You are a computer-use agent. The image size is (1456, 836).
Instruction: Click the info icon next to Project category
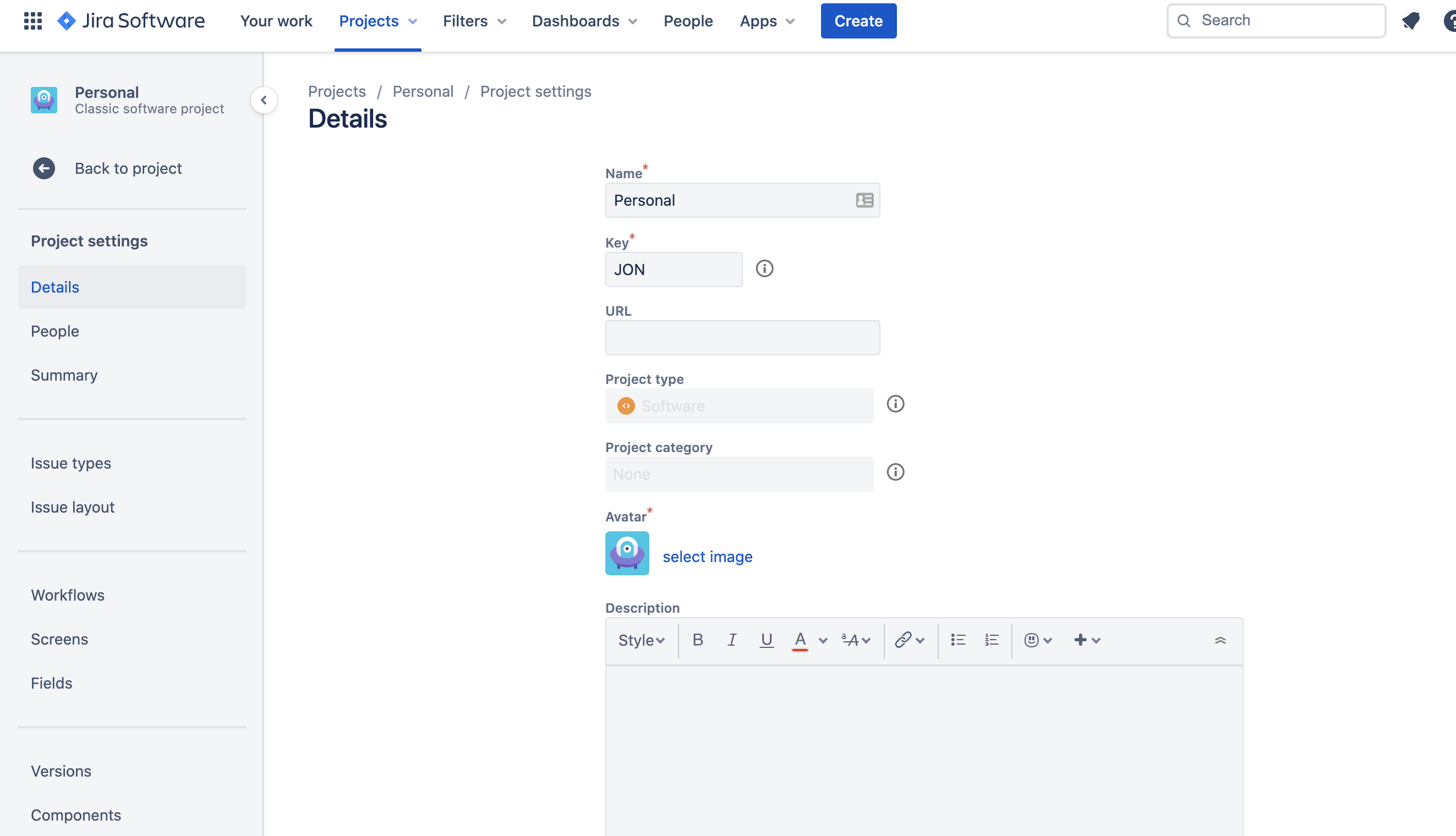(895, 472)
